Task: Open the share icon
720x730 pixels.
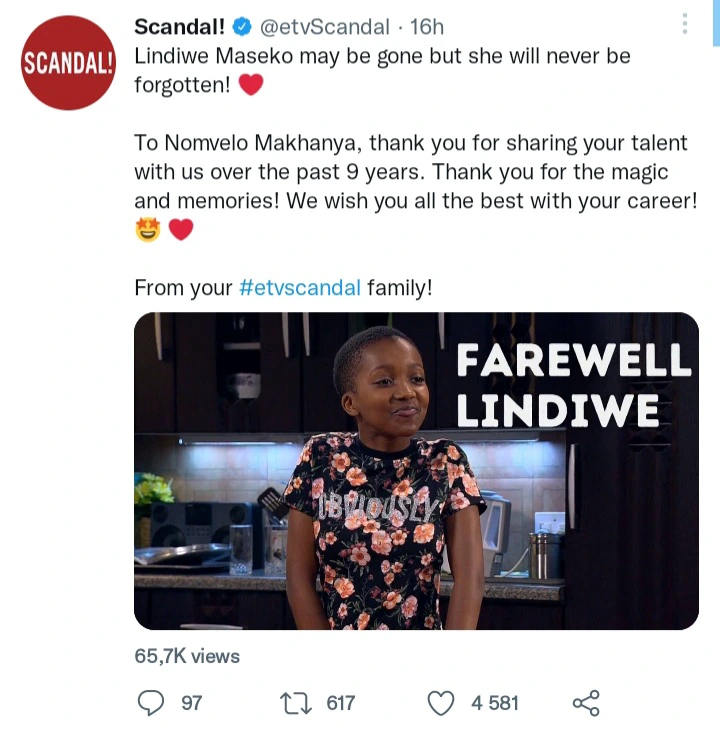Action: (586, 703)
